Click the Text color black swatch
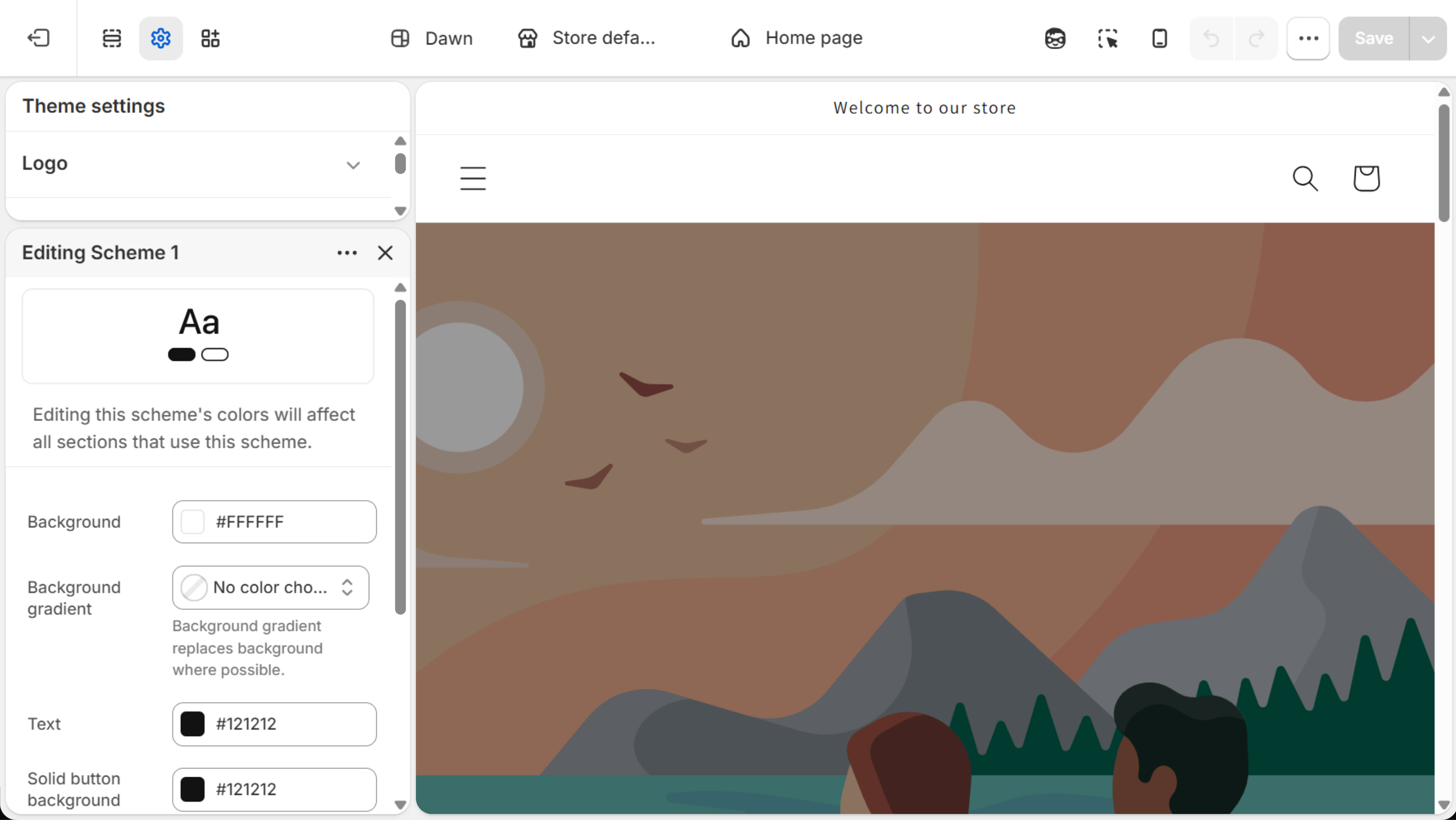 (x=192, y=724)
